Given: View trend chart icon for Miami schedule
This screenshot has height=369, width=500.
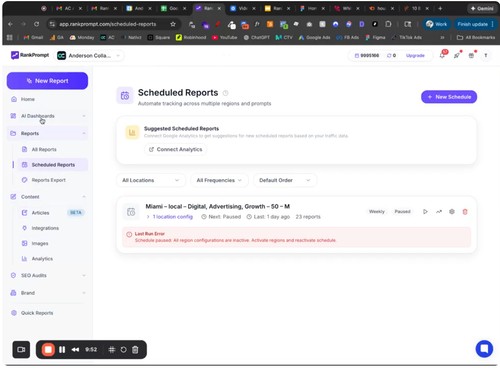Looking at the screenshot, I should (x=439, y=211).
